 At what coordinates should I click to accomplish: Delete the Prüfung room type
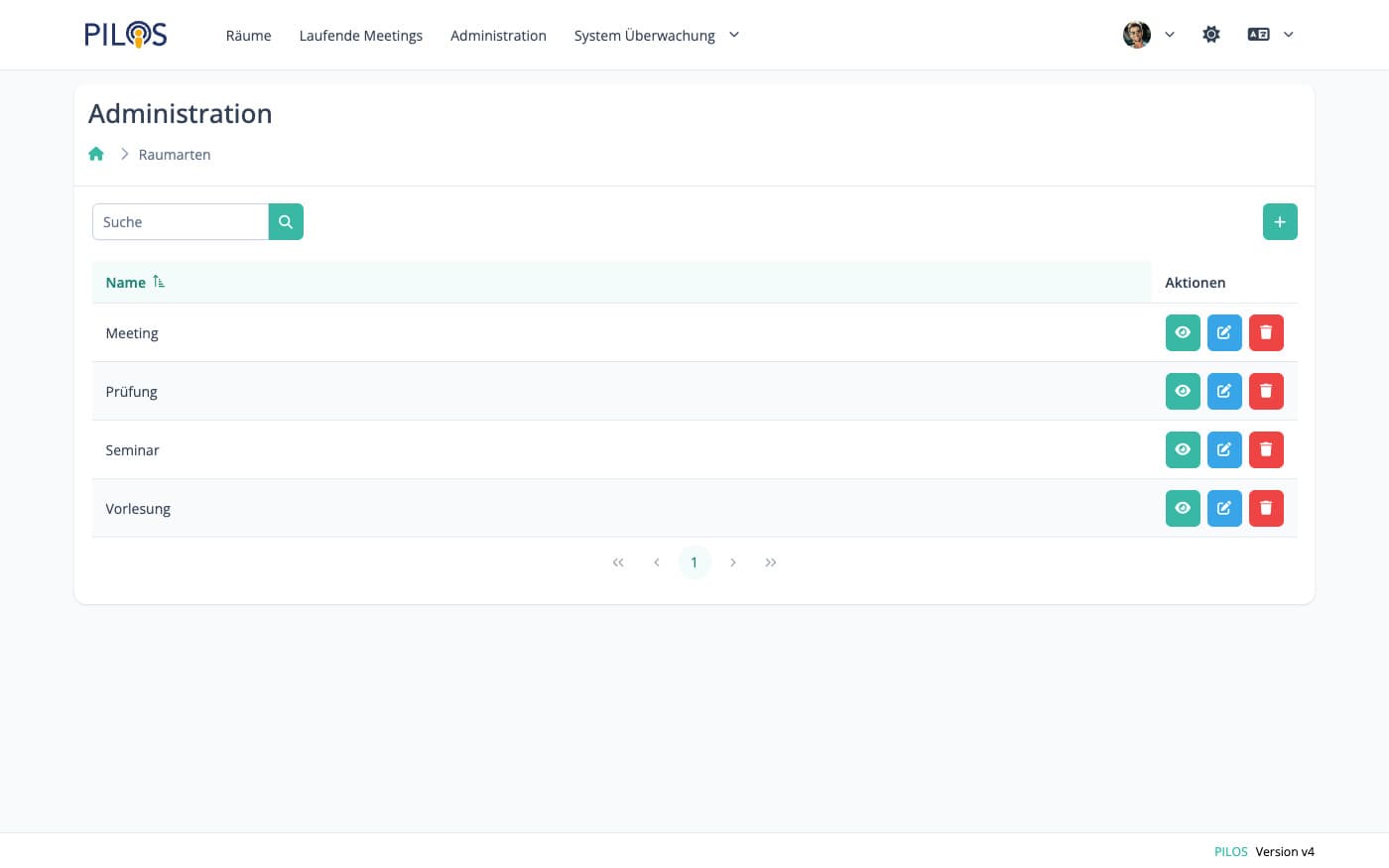1265,392
